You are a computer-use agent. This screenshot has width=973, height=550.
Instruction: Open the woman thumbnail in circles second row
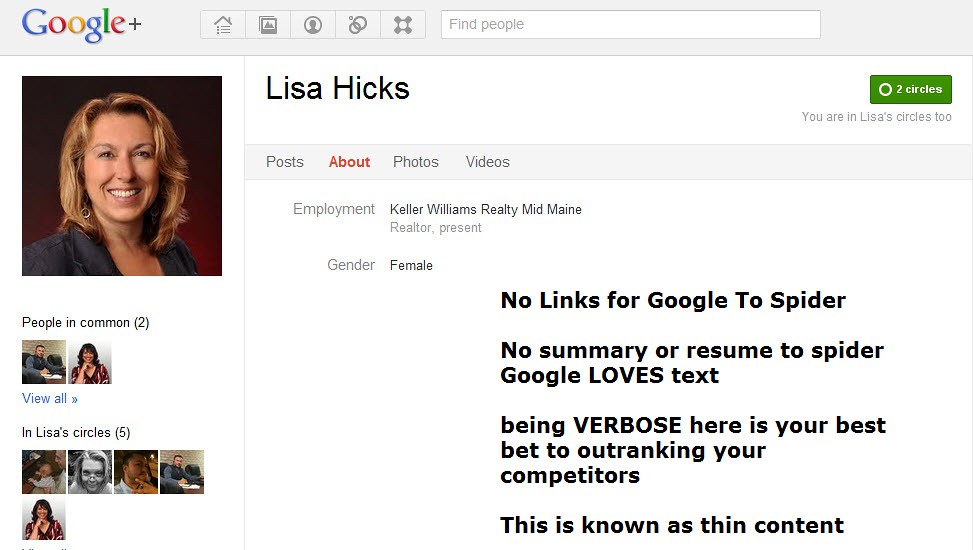coord(43,518)
